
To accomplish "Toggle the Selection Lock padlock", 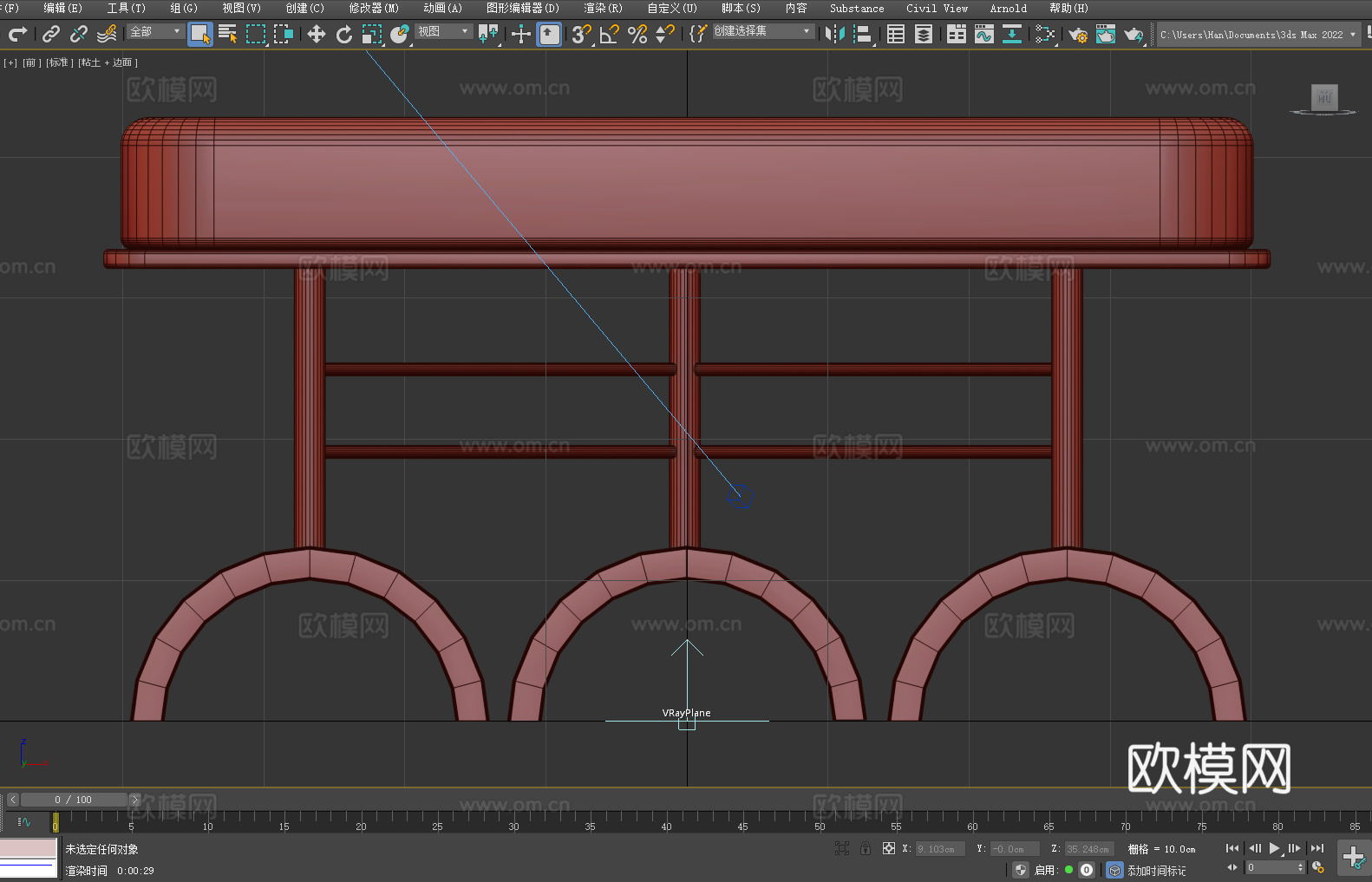I will pyautogui.click(x=866, y=848).
